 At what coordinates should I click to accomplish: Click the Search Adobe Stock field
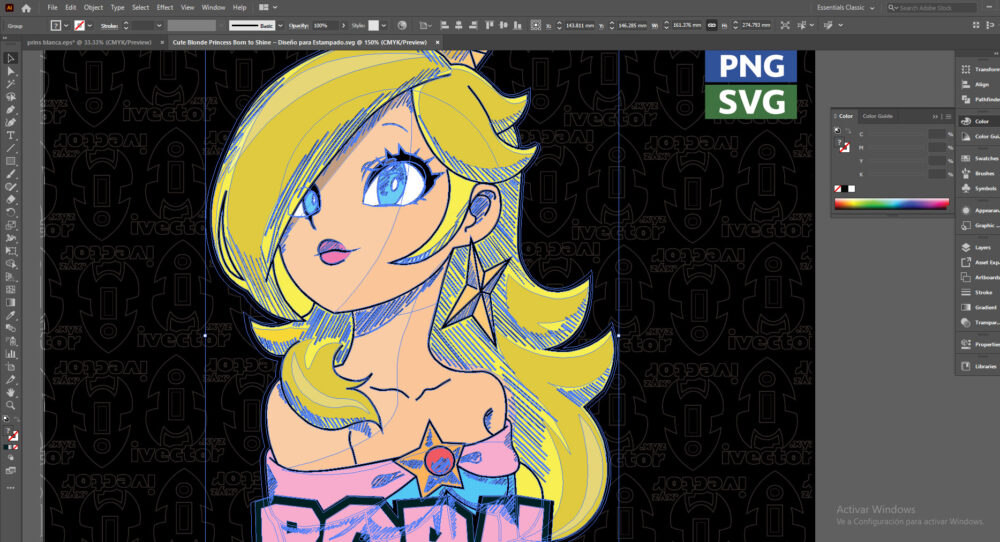coord(932,8)
